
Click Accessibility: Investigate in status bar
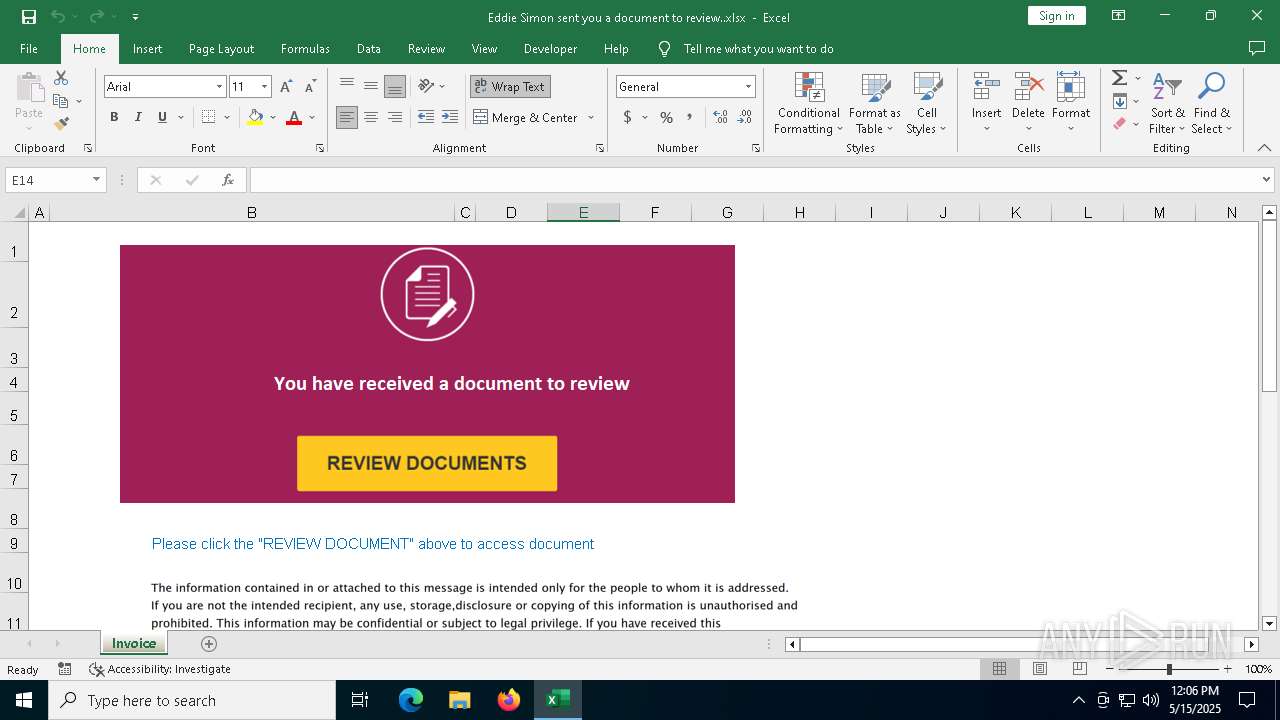(x=160, y=669)
